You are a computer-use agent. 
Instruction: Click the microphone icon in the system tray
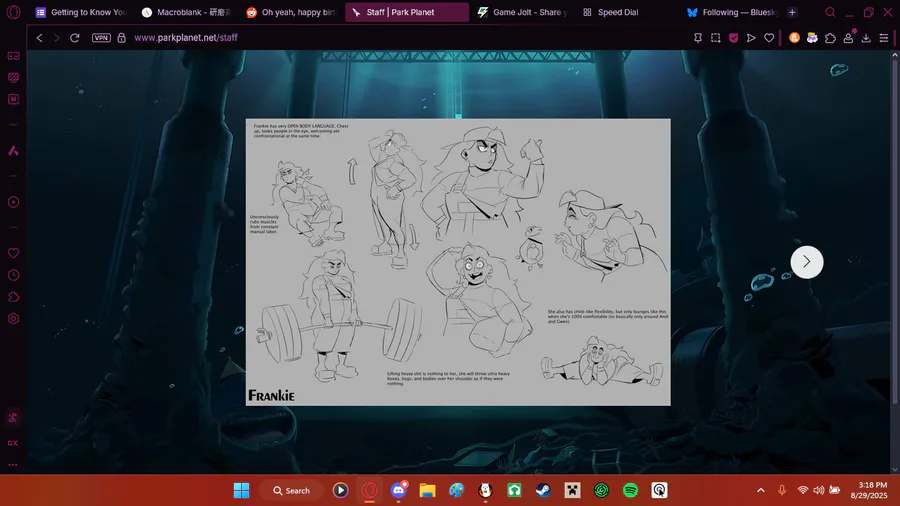click(x=782, y=491)
